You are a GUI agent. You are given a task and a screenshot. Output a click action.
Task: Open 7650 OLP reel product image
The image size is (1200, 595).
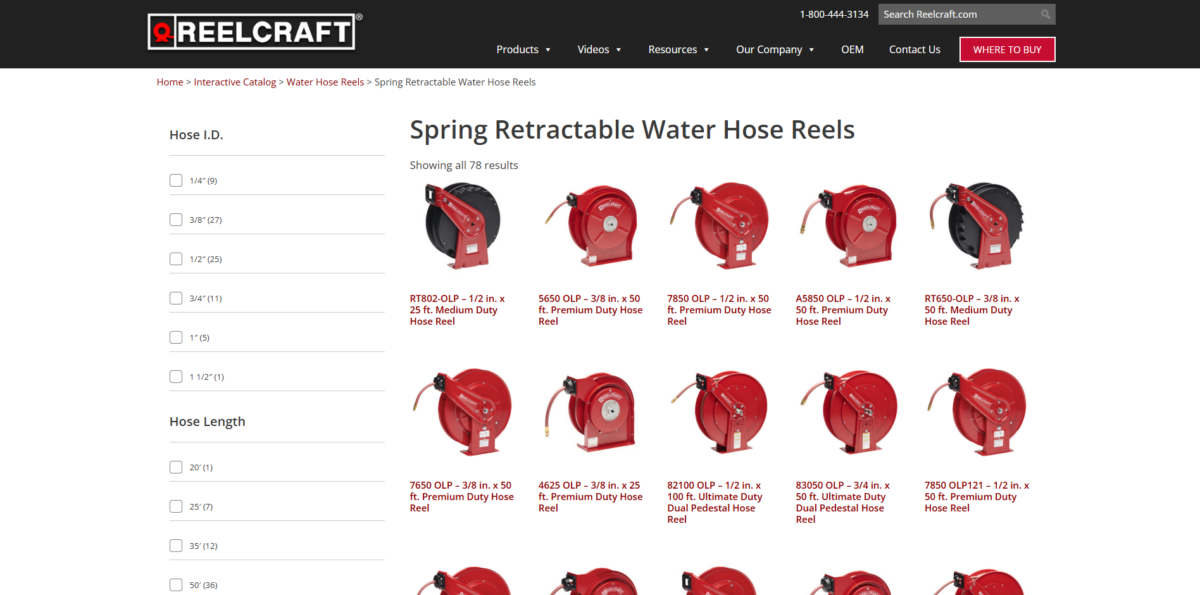[462, 413]
